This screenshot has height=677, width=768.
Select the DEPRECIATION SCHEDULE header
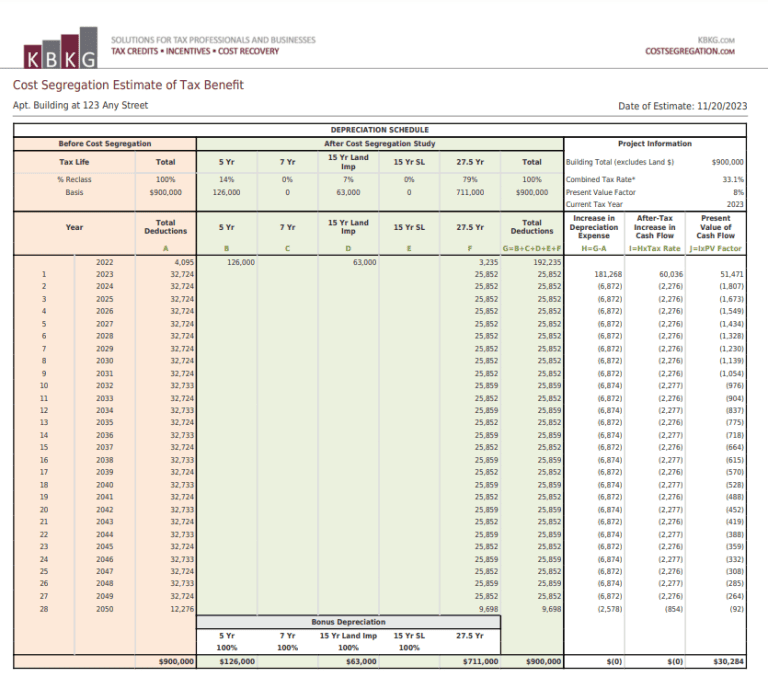379,130
